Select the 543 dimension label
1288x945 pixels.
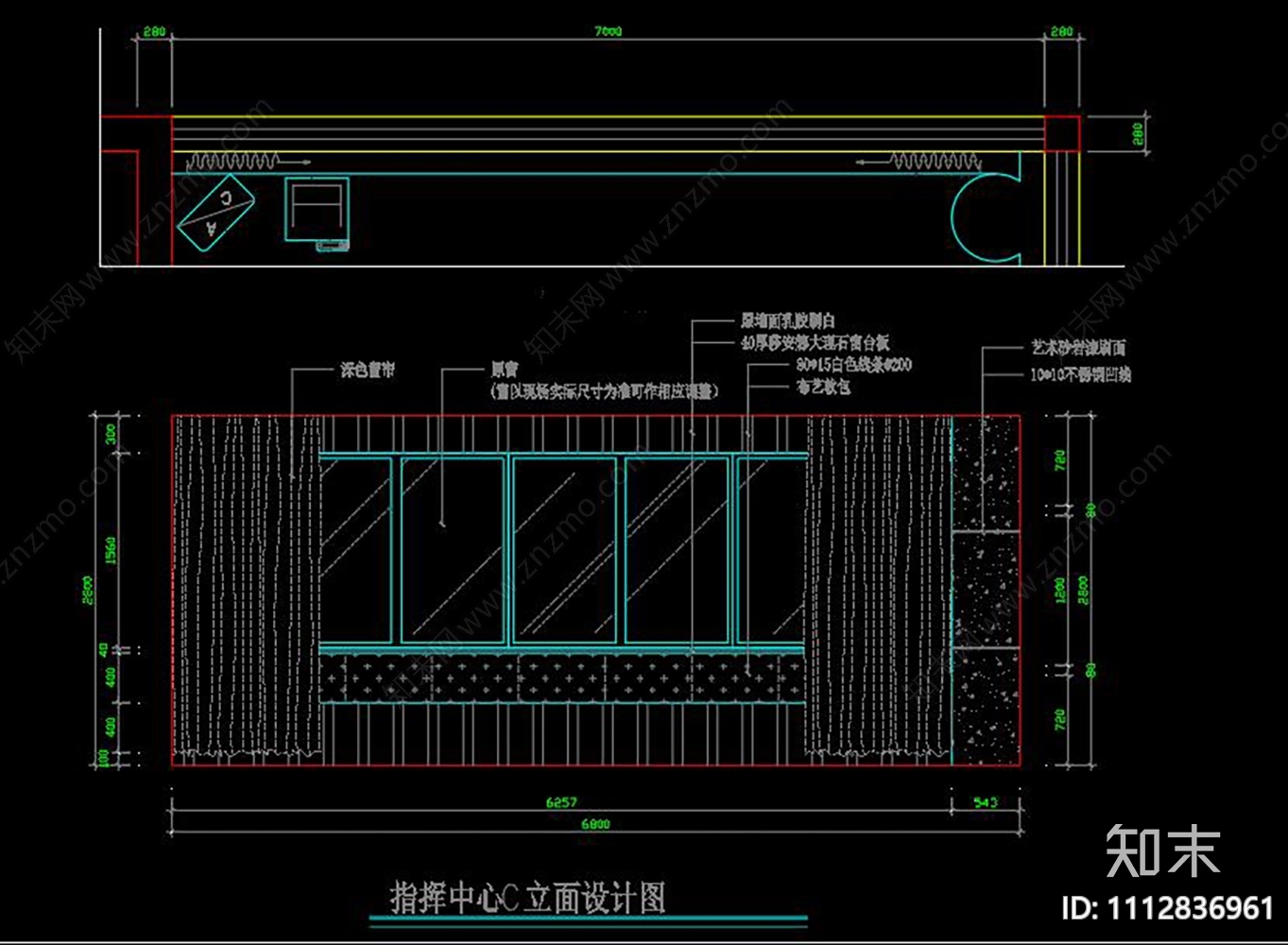985,802
